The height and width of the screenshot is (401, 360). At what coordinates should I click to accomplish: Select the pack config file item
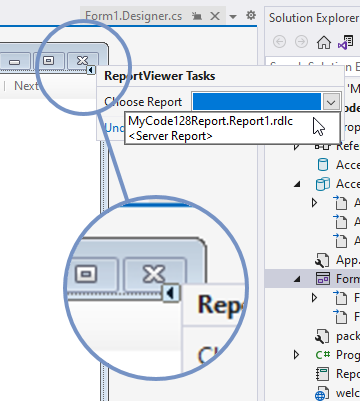pyautogui.click(x=337, y=336)
